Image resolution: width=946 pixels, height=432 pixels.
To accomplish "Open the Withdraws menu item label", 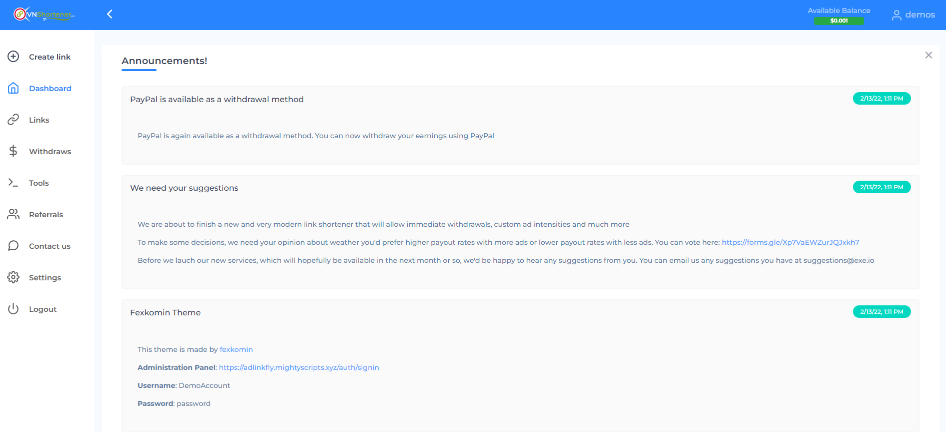I will click(x=49, y=152).
